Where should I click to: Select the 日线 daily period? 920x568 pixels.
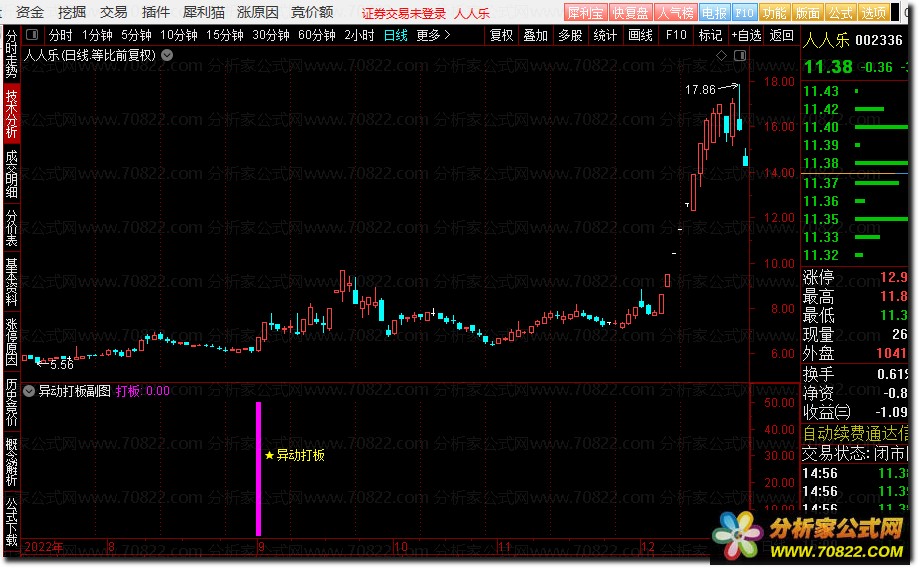tap(395, 35)
